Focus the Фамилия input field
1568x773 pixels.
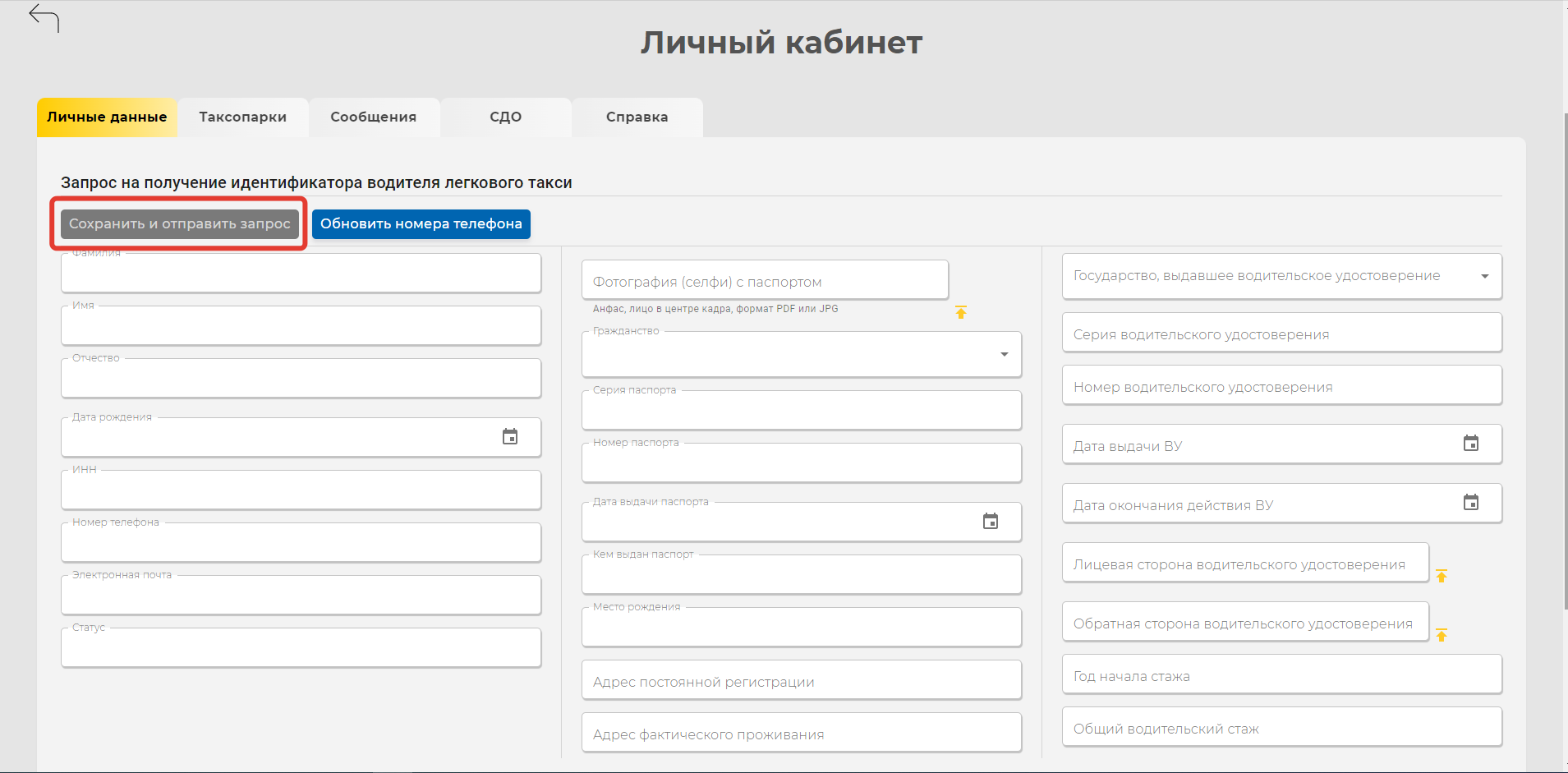(301, 273)
